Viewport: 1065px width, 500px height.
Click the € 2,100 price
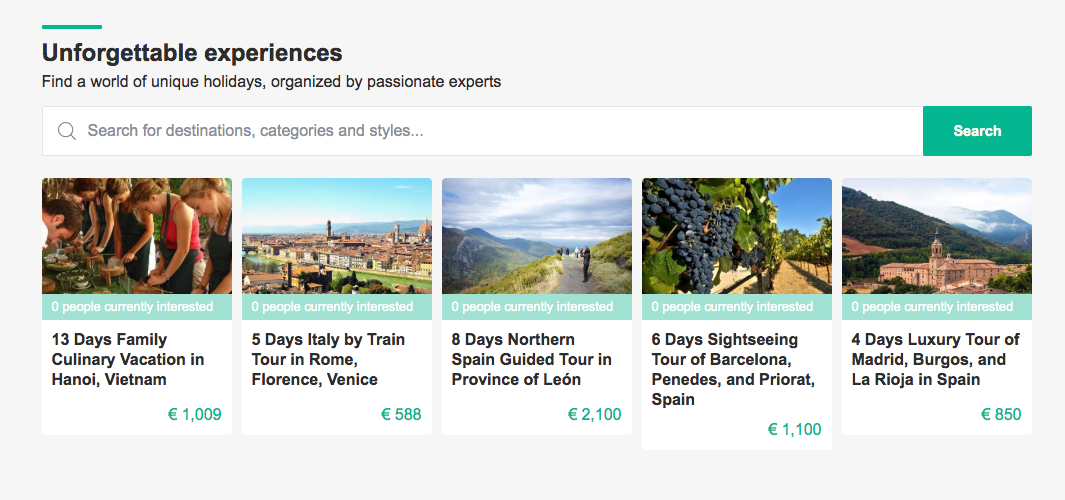point(594,414)
